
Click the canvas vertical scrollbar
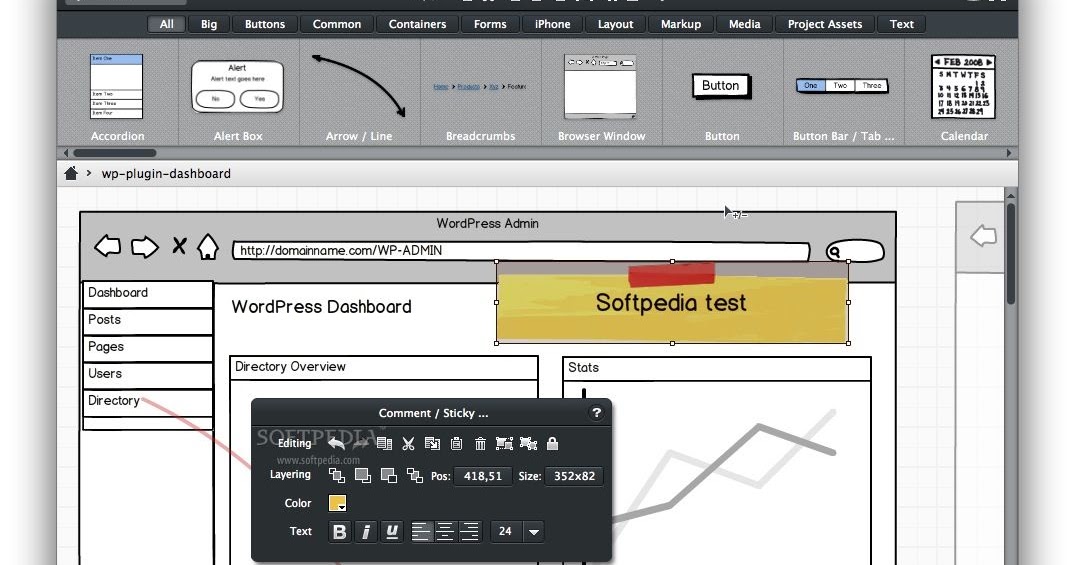pos(1011,254)
